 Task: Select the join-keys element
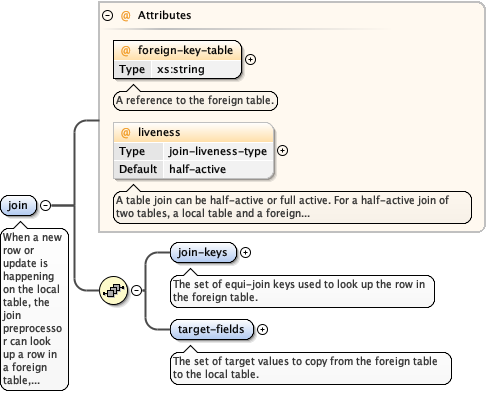pyautogui.click(x=203, y=252)
